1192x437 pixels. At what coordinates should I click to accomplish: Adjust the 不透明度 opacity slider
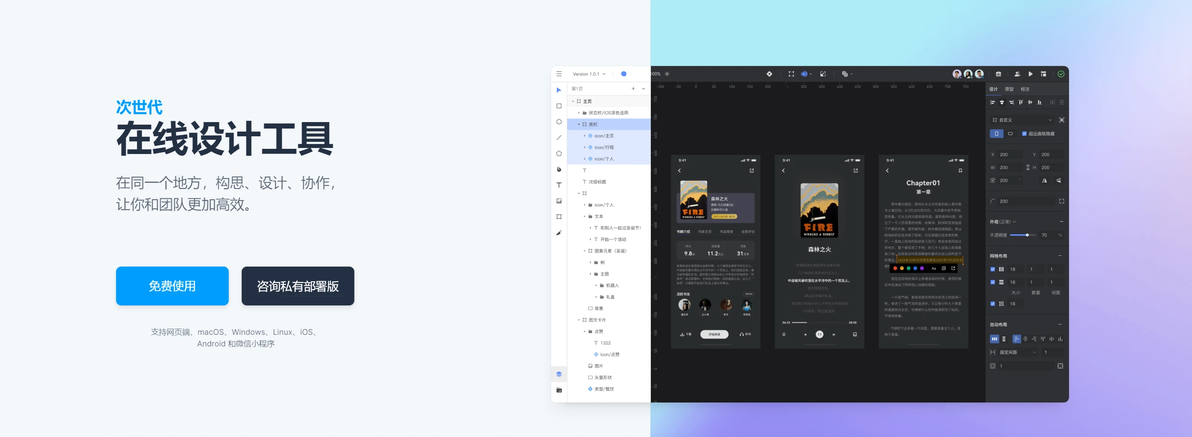click(1021, 235)
